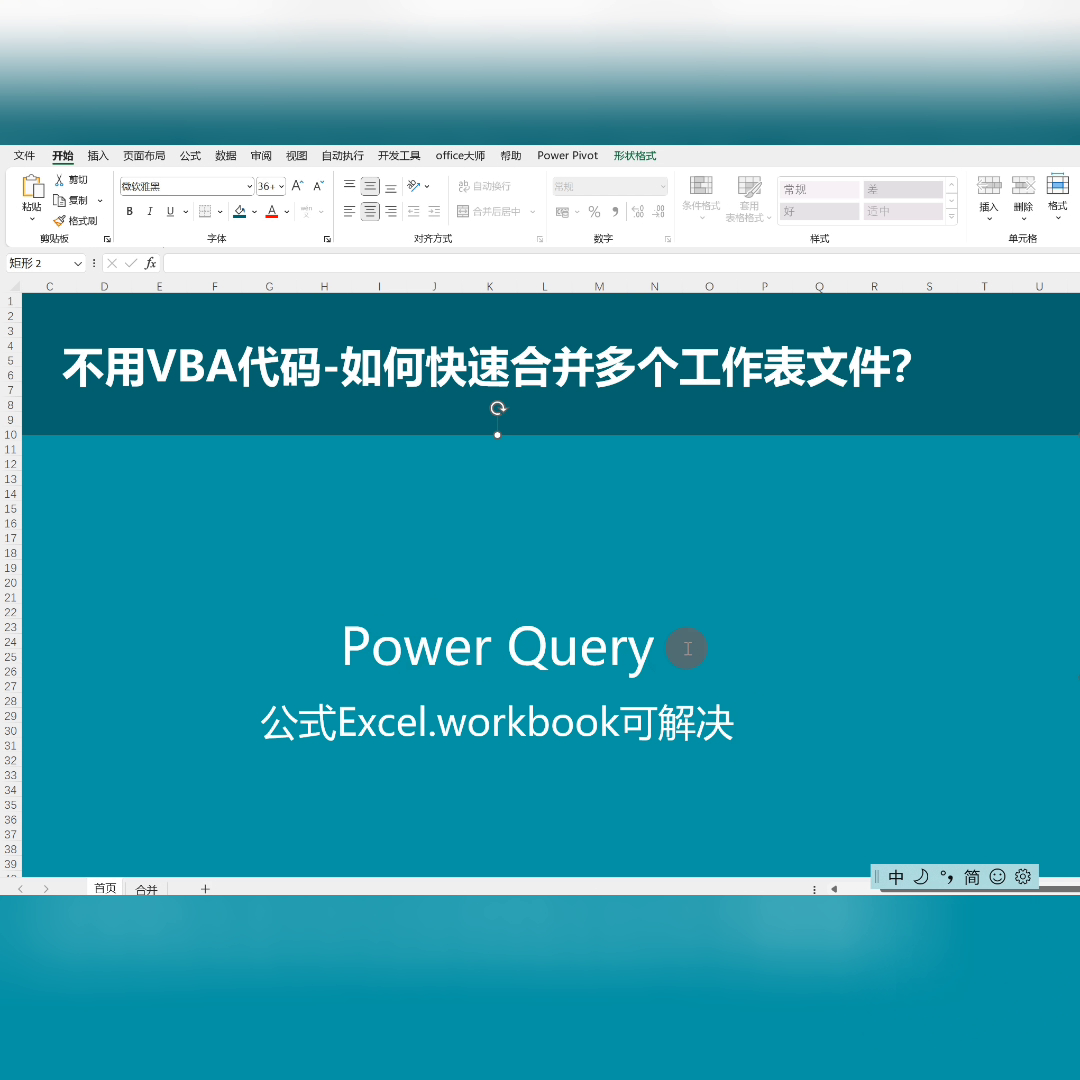Add a new sheet
1080x1080 pixels.
tap(205, 889)
